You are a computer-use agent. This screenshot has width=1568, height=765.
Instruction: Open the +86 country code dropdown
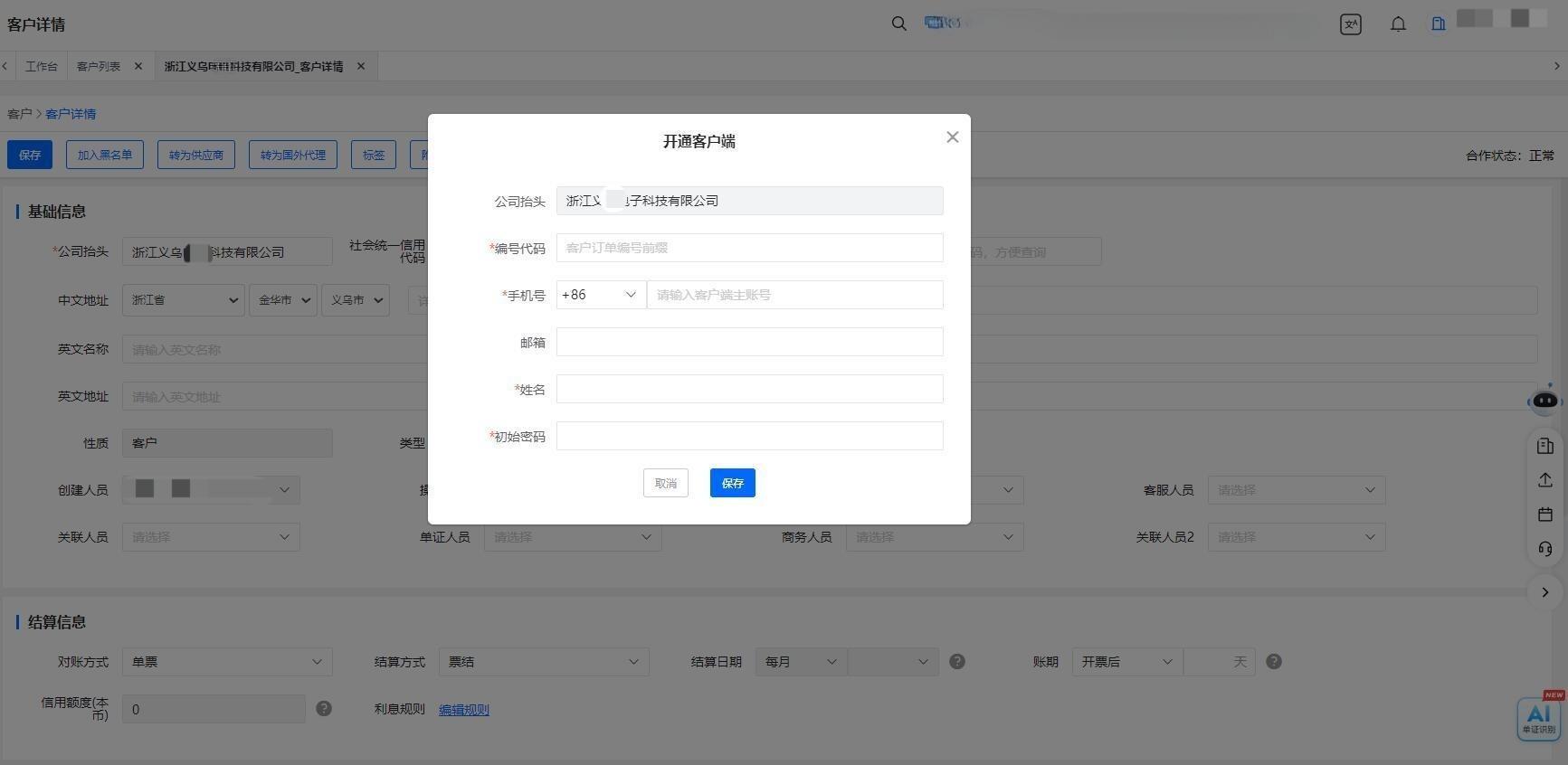tap(601, 295)
